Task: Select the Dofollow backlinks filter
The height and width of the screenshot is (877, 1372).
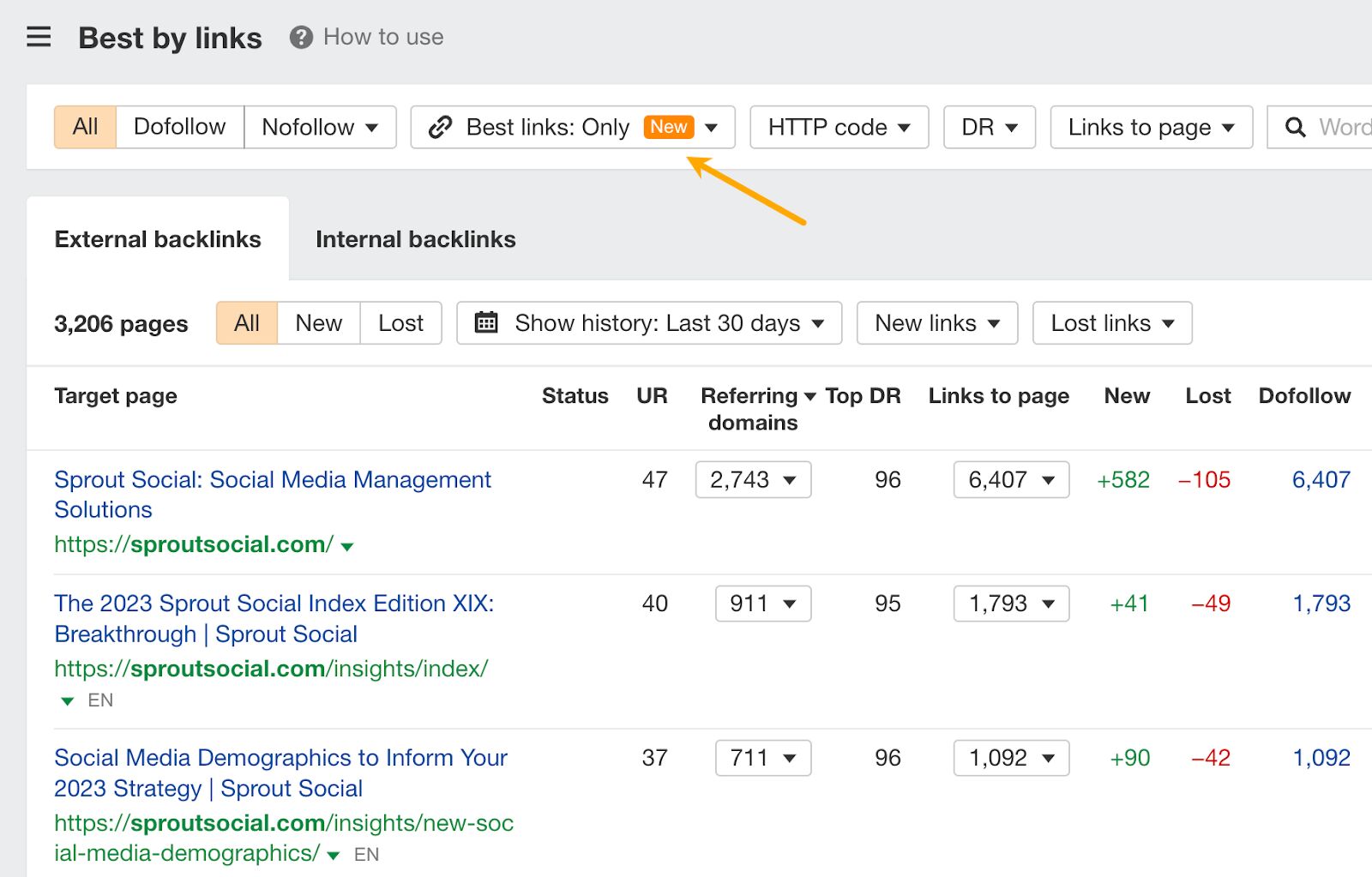Action: pyautogui.click(x=179, y=126)
